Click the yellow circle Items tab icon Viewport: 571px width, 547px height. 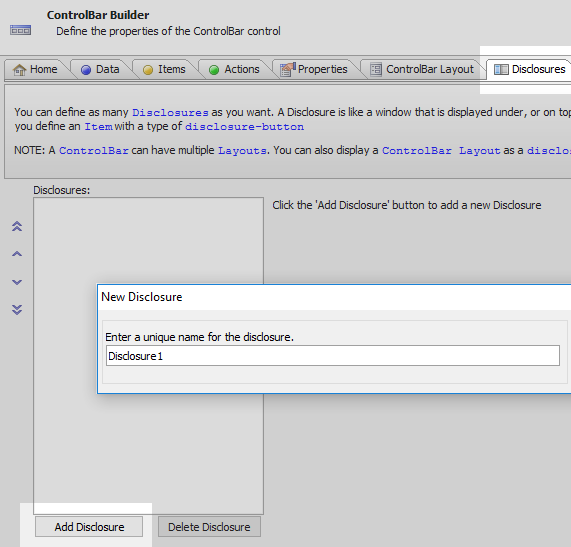148,70
